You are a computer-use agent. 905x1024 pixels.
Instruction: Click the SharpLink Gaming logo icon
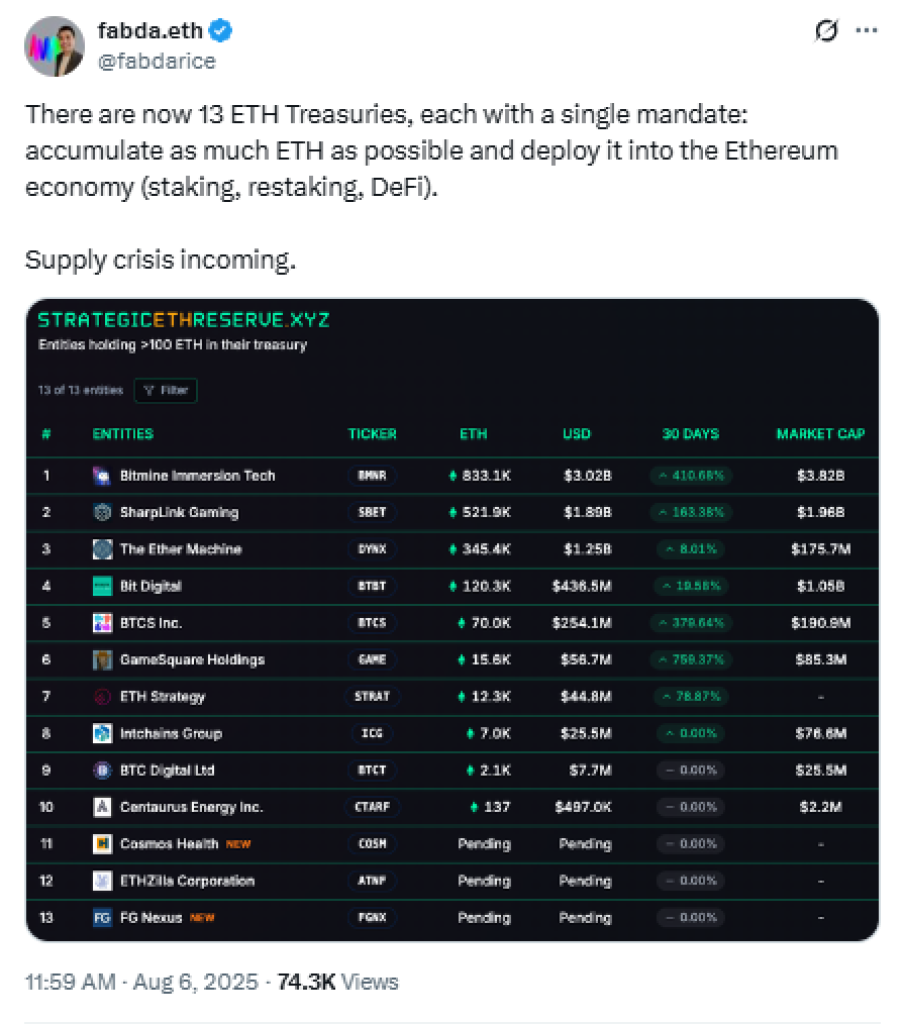tap(102, 512)
